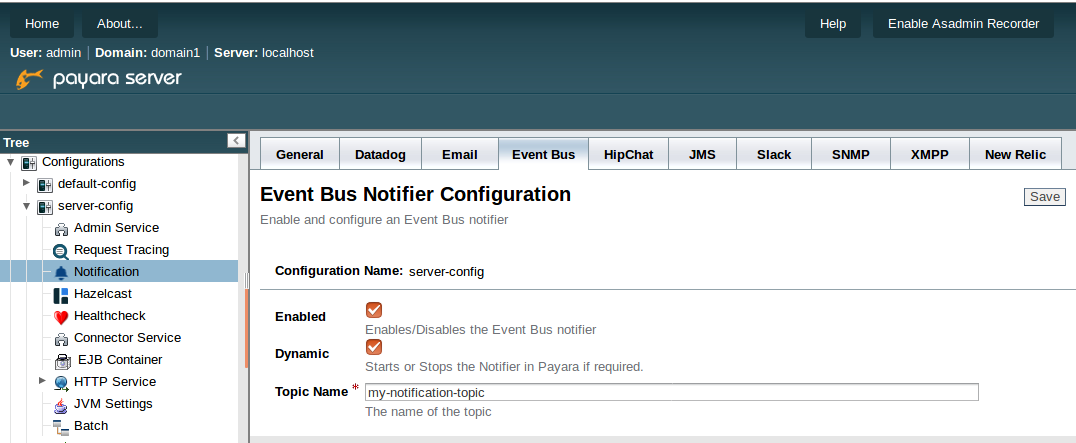Click the Batch icon
1076x443 pixels.
(x=61, y=427)
